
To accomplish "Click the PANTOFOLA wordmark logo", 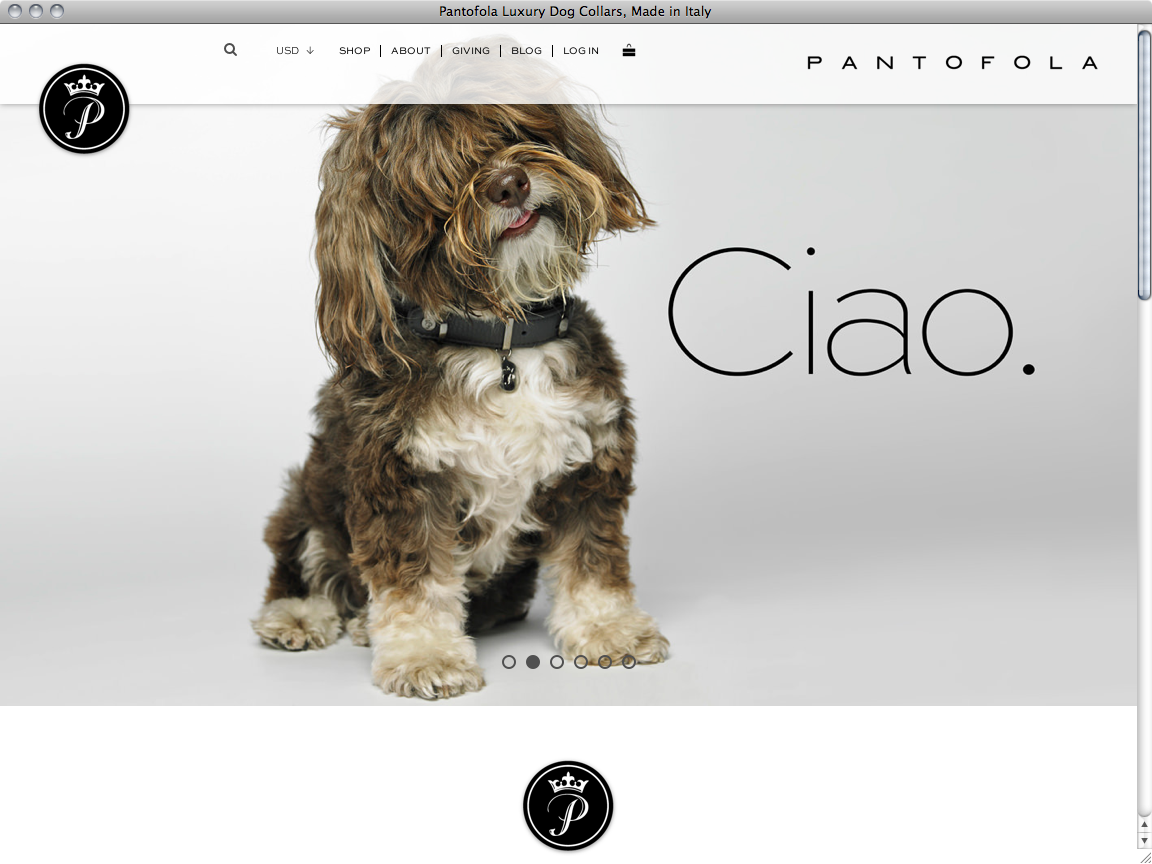I will tap(952, 63).
